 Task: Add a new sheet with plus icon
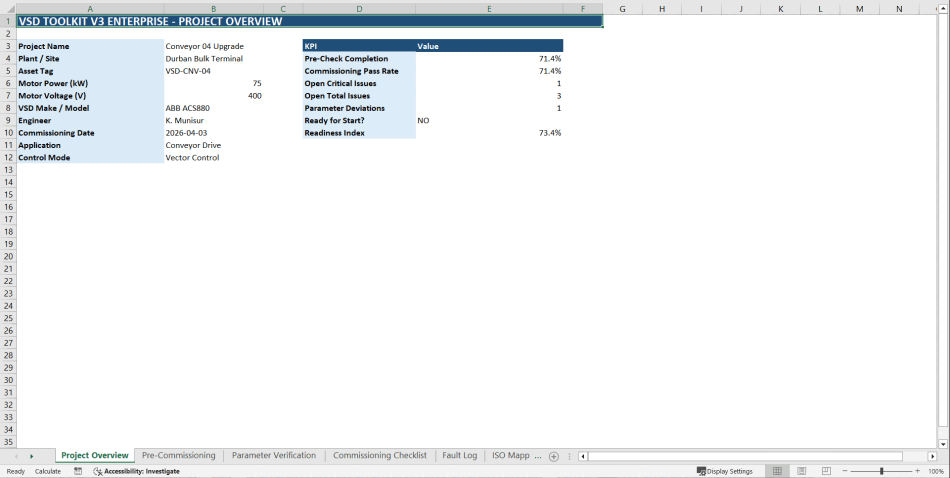(x=554, y=456)
